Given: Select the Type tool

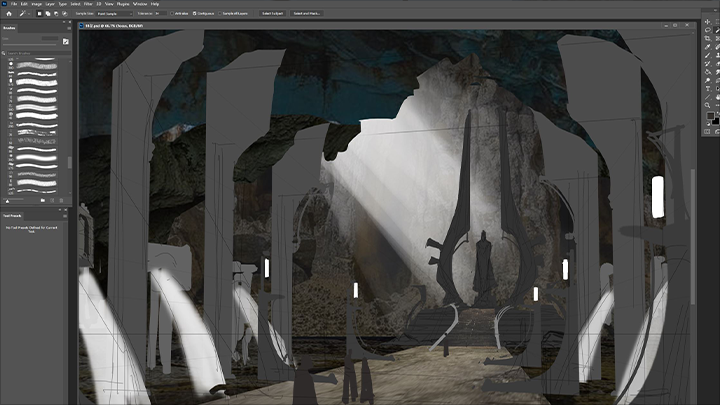Looking at the screenshot, I should 708,89.
